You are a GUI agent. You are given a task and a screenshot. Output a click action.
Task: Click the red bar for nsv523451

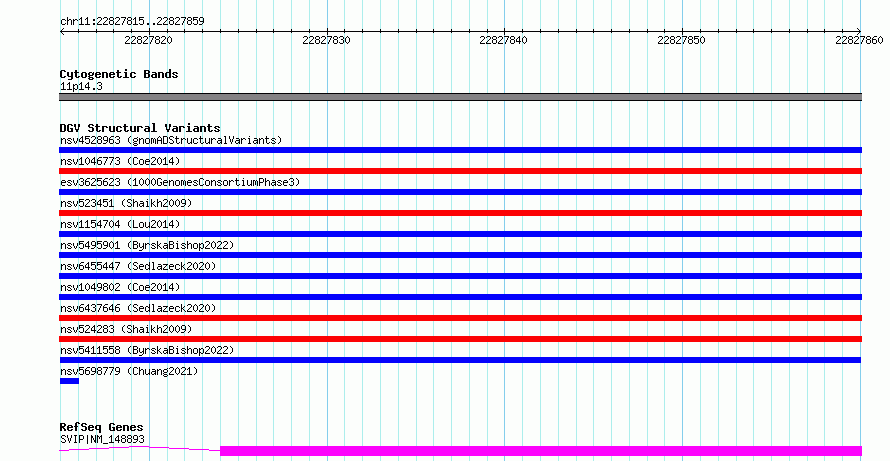(460, 213)
